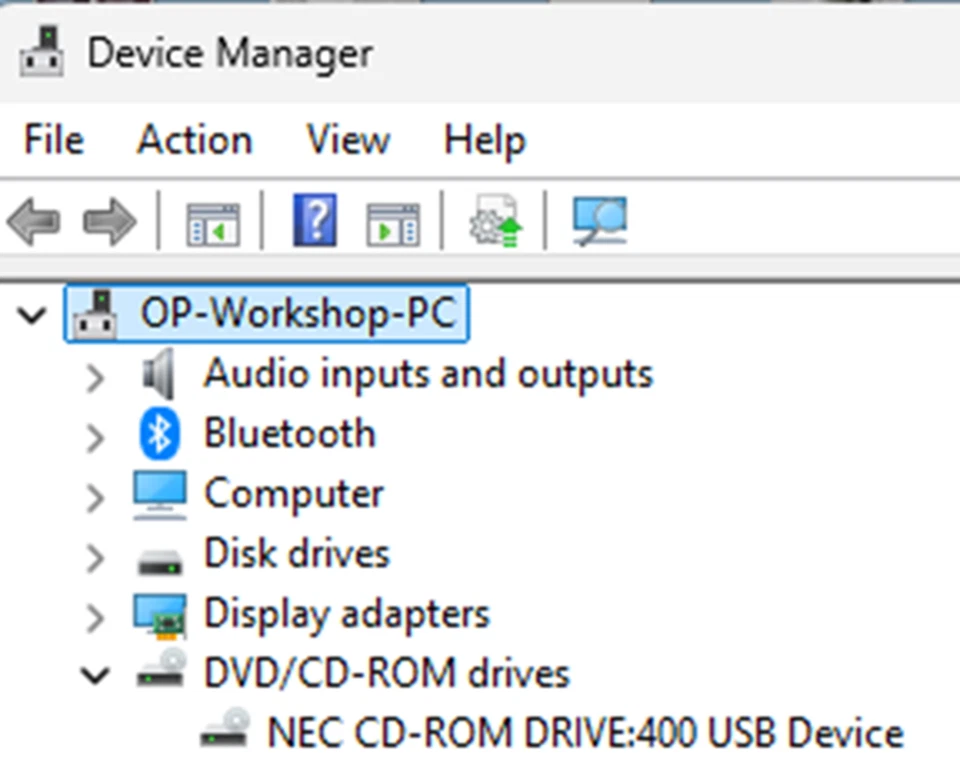Scan for hardware changes using toolbar icon
This screenshot has height=767, width=960.
[598, 220]
